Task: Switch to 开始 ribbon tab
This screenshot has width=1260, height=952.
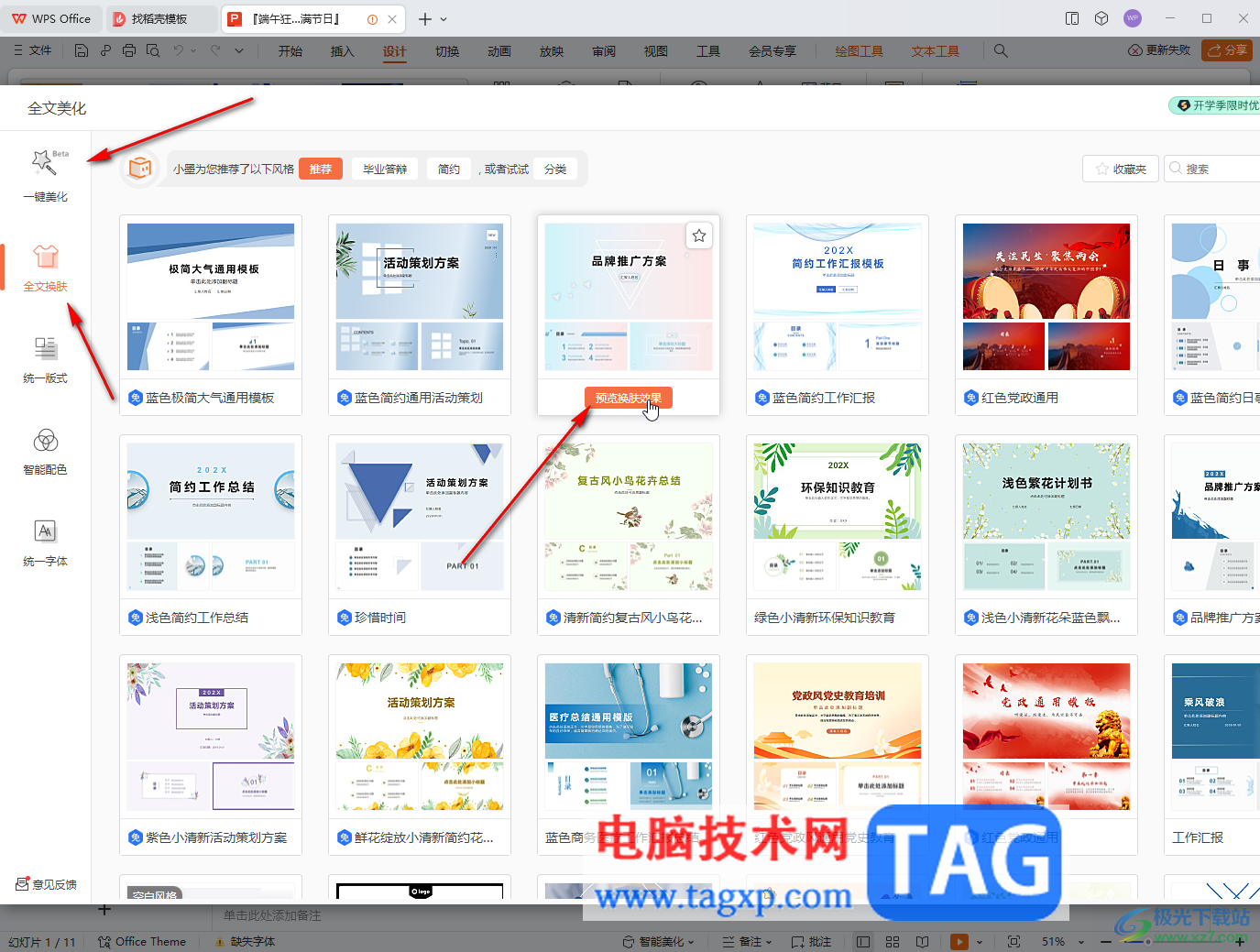Action: click(x=290, y=51)
